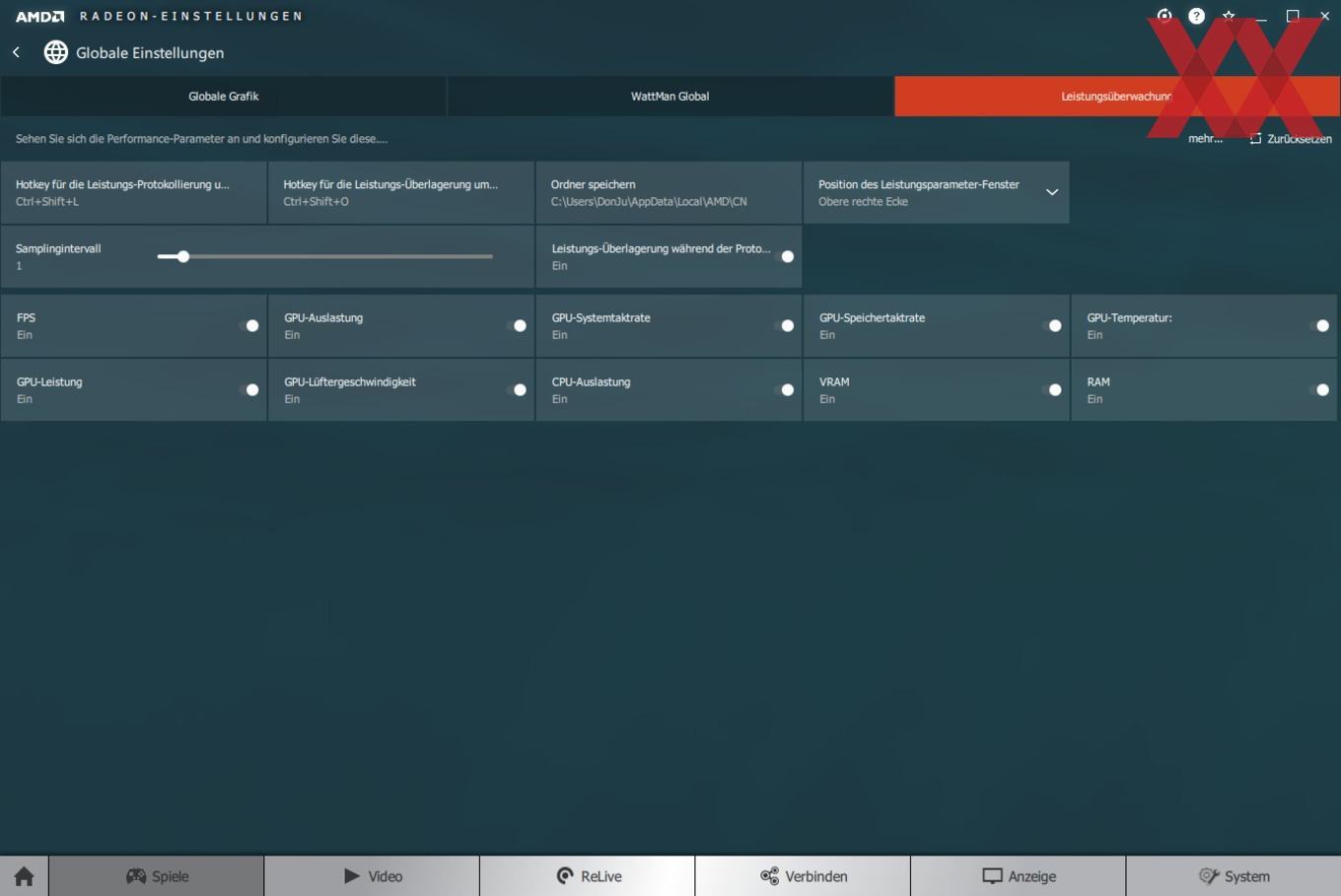Viewport: 1341px width, 896px height.
Task: Change the Ordner speichern path
Action: coord(669,192)
